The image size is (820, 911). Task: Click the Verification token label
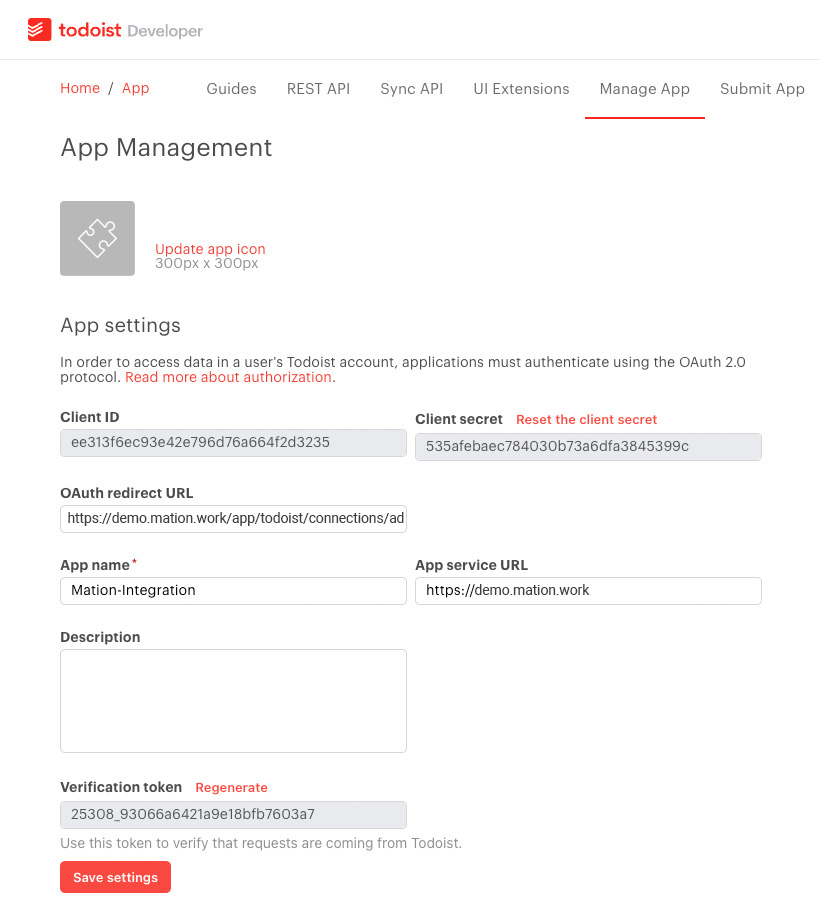point(121,787)
